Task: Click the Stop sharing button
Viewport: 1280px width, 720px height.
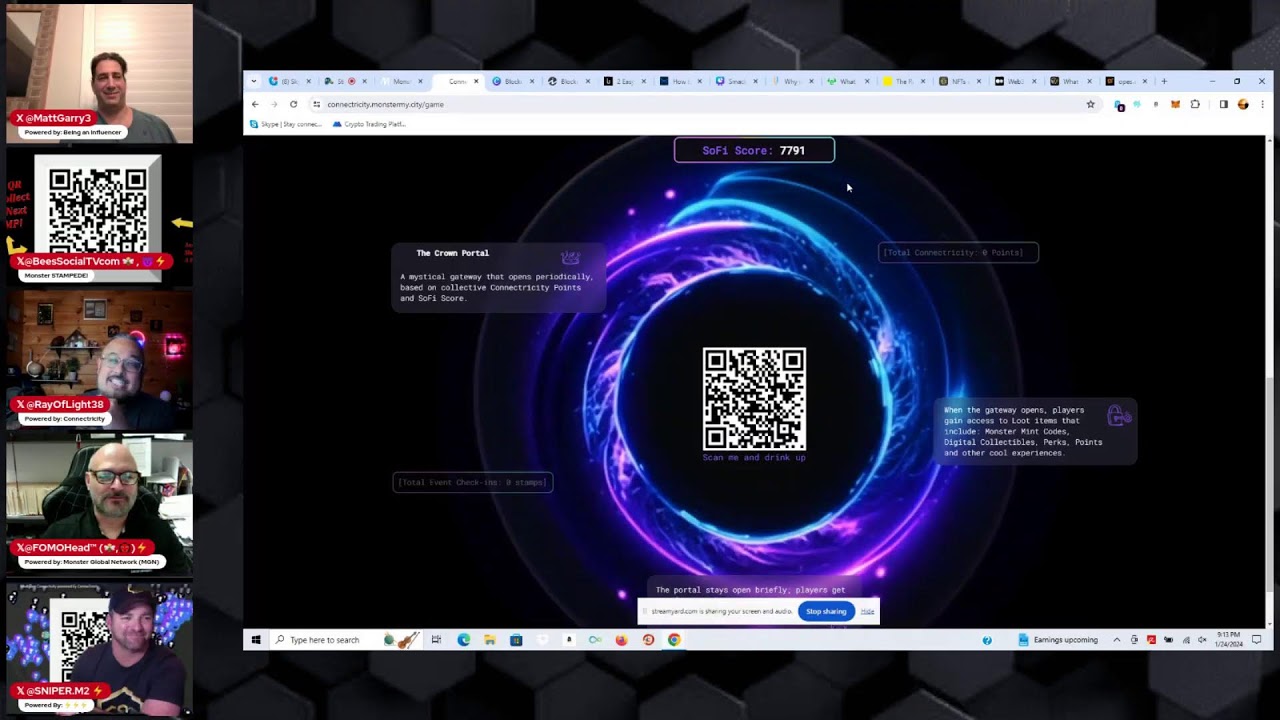Action: pyautogui.click(x=826, y=611)
